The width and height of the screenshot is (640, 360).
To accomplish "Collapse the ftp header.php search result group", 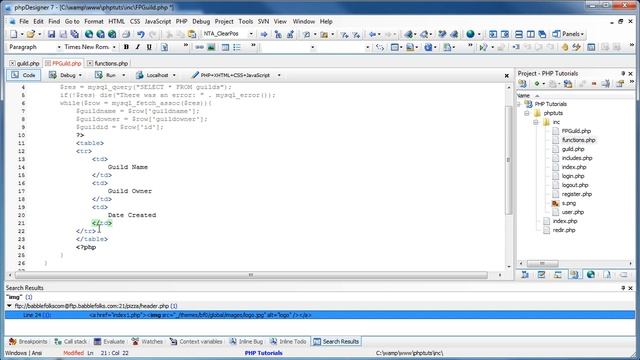I will tap(9, 306).
